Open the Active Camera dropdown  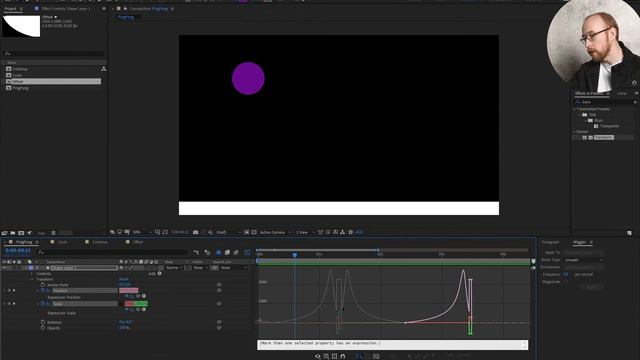276,232
